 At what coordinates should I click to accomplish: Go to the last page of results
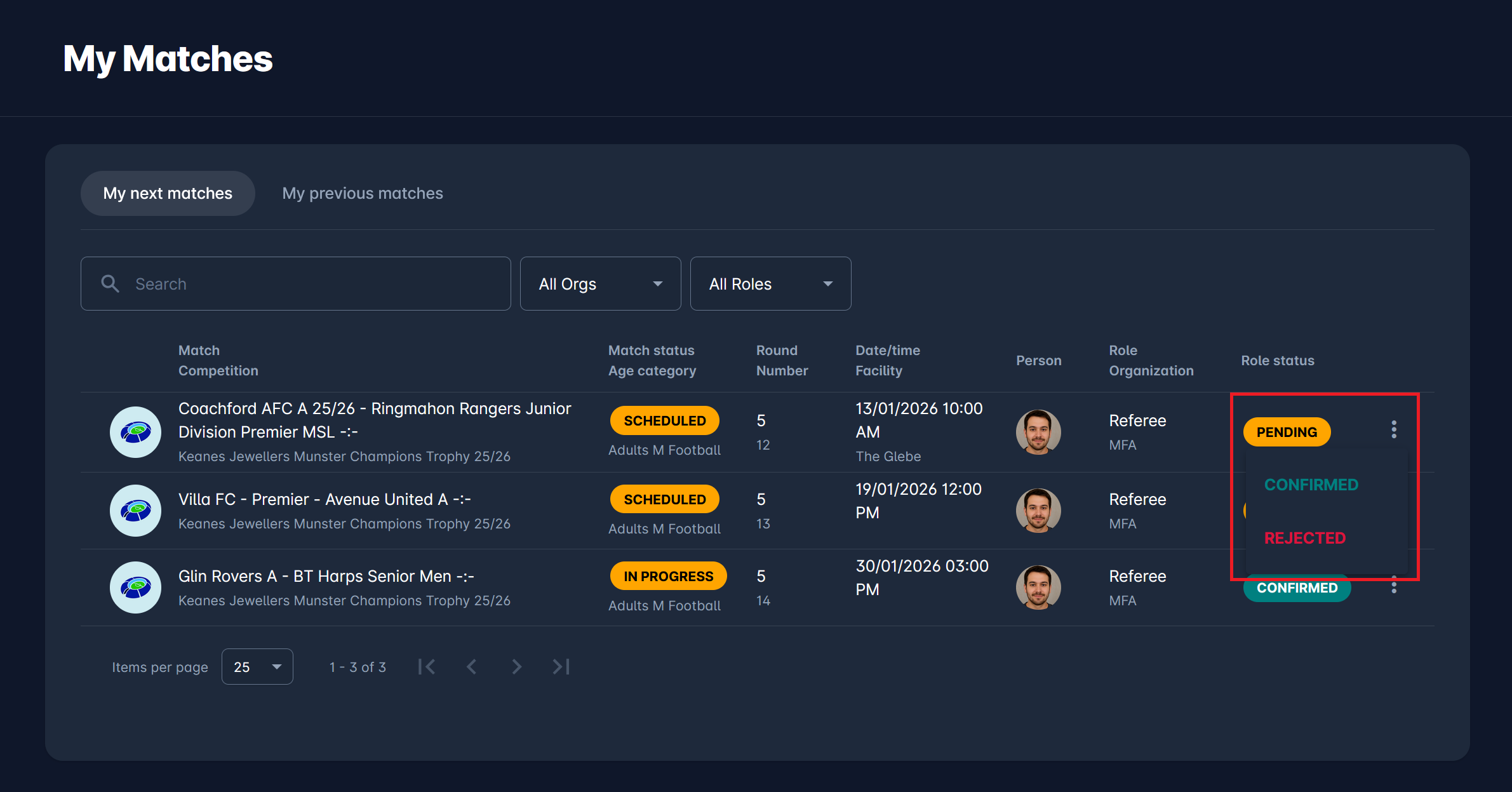pyautogui.click(x=561, y=667)
